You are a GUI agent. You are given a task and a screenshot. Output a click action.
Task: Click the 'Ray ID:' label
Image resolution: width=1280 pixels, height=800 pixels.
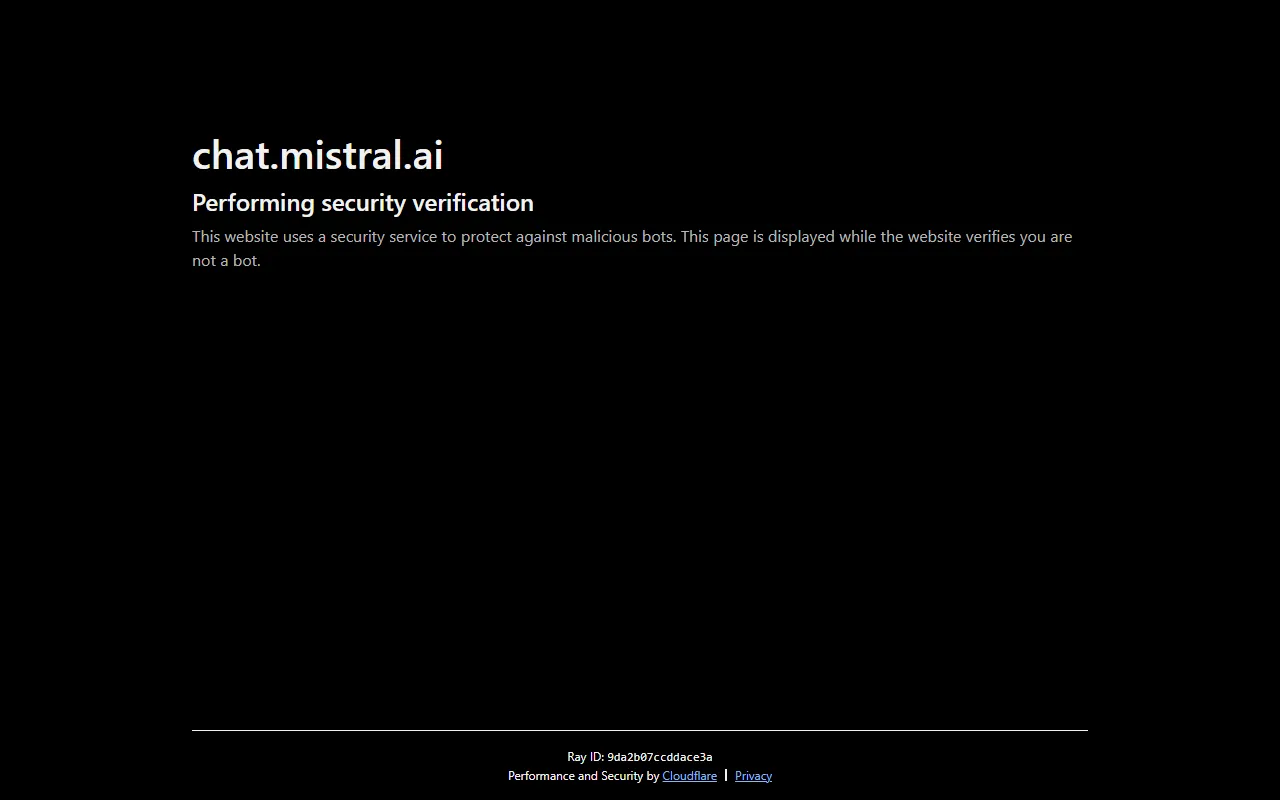coord(585,758)
